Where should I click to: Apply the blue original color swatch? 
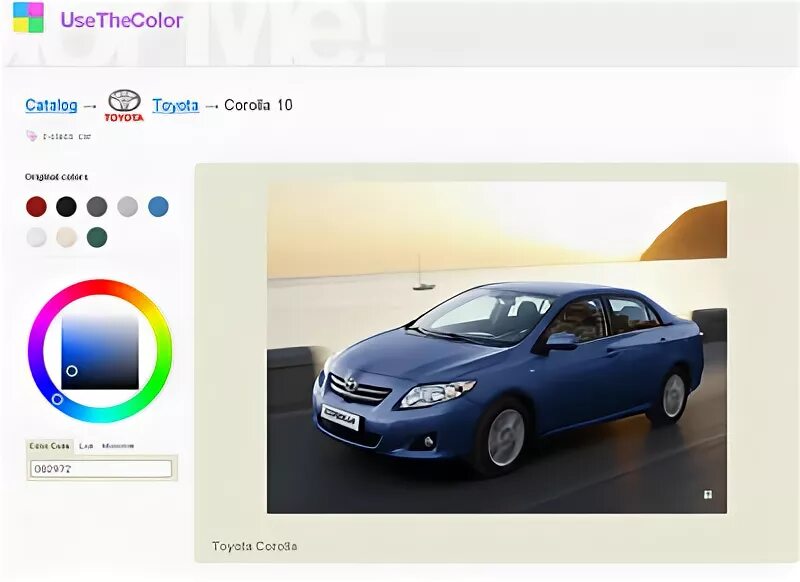click(x=158, y=207)
